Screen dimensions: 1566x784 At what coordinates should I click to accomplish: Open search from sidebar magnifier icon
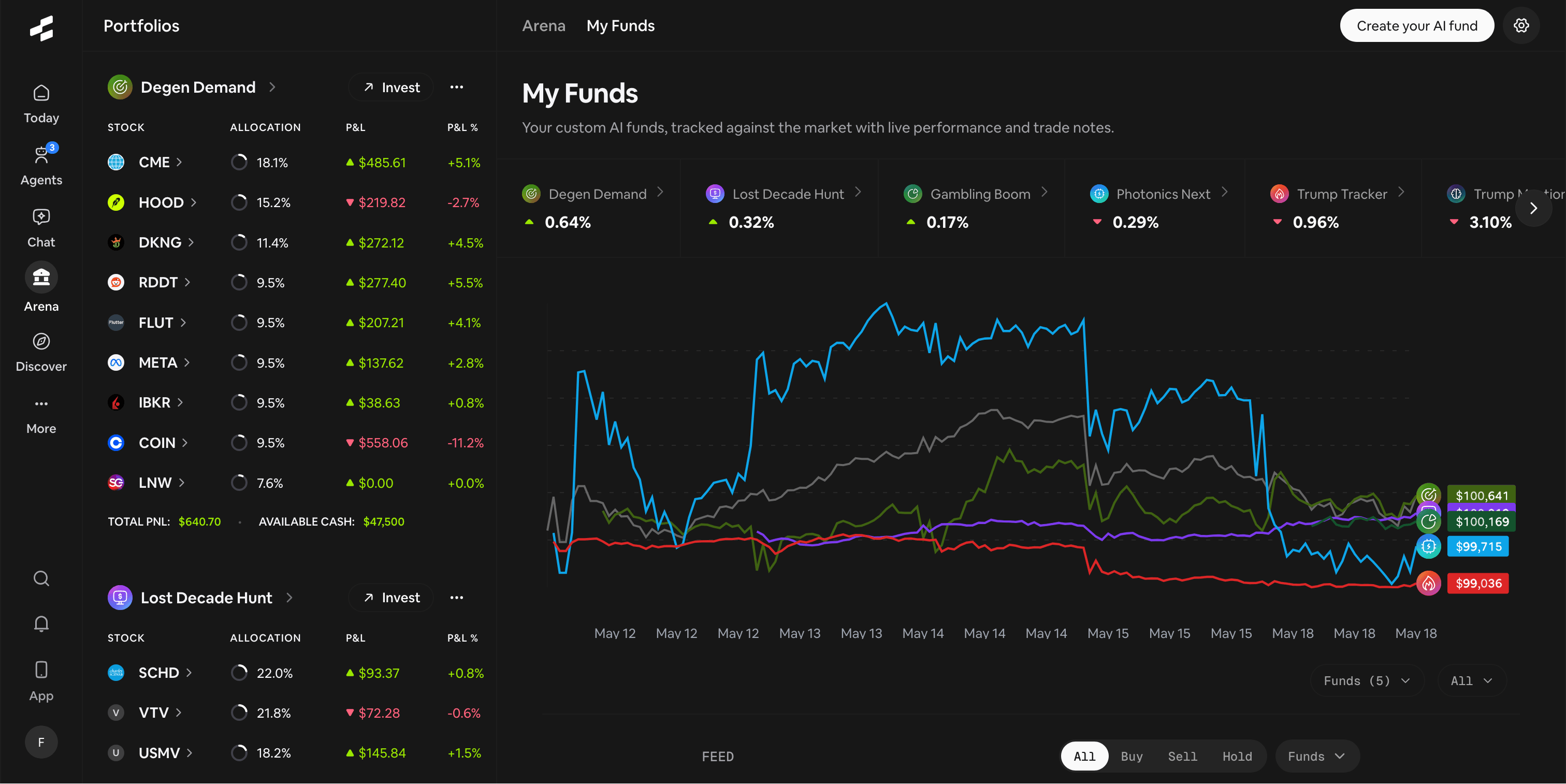[41, 578]
